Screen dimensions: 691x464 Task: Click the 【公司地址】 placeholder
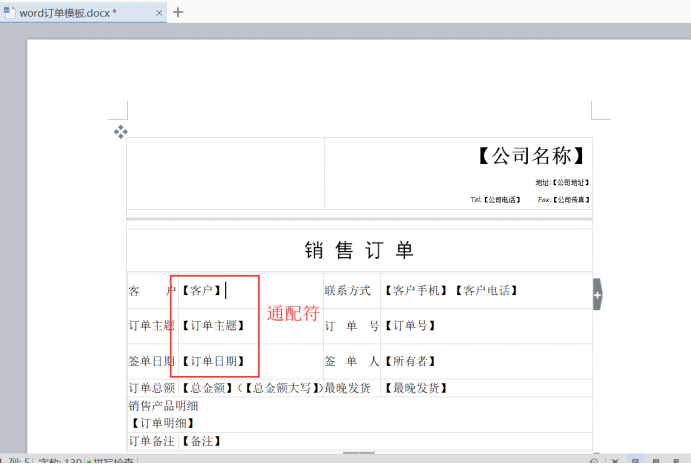(571, 182)
